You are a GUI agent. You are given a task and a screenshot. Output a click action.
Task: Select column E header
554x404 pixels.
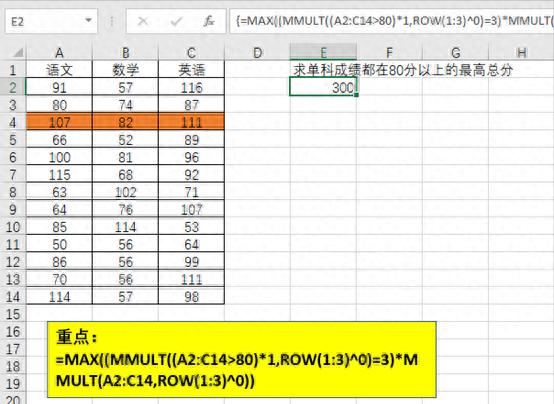coord(323,52)
